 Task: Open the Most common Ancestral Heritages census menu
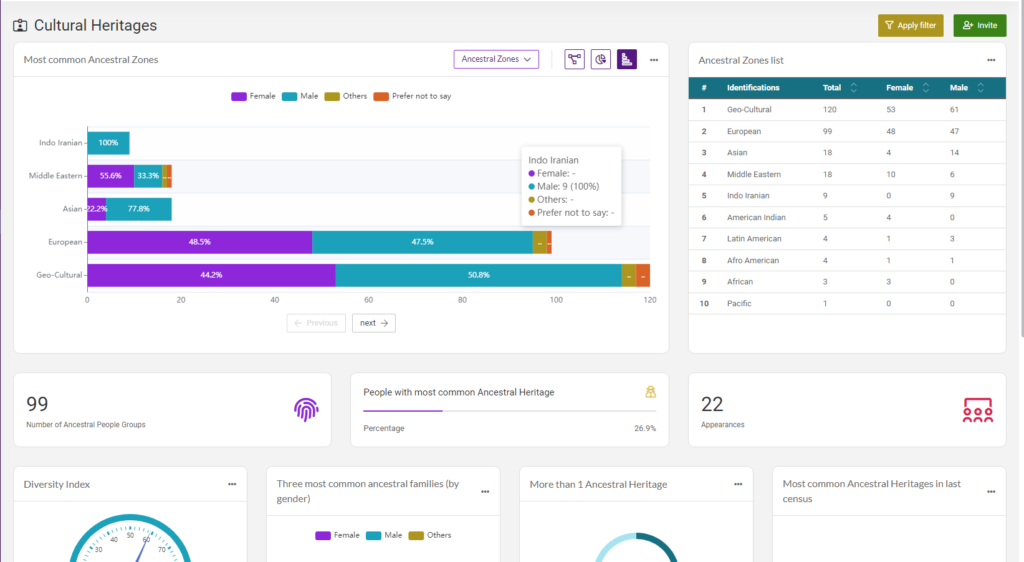[991, 492]
